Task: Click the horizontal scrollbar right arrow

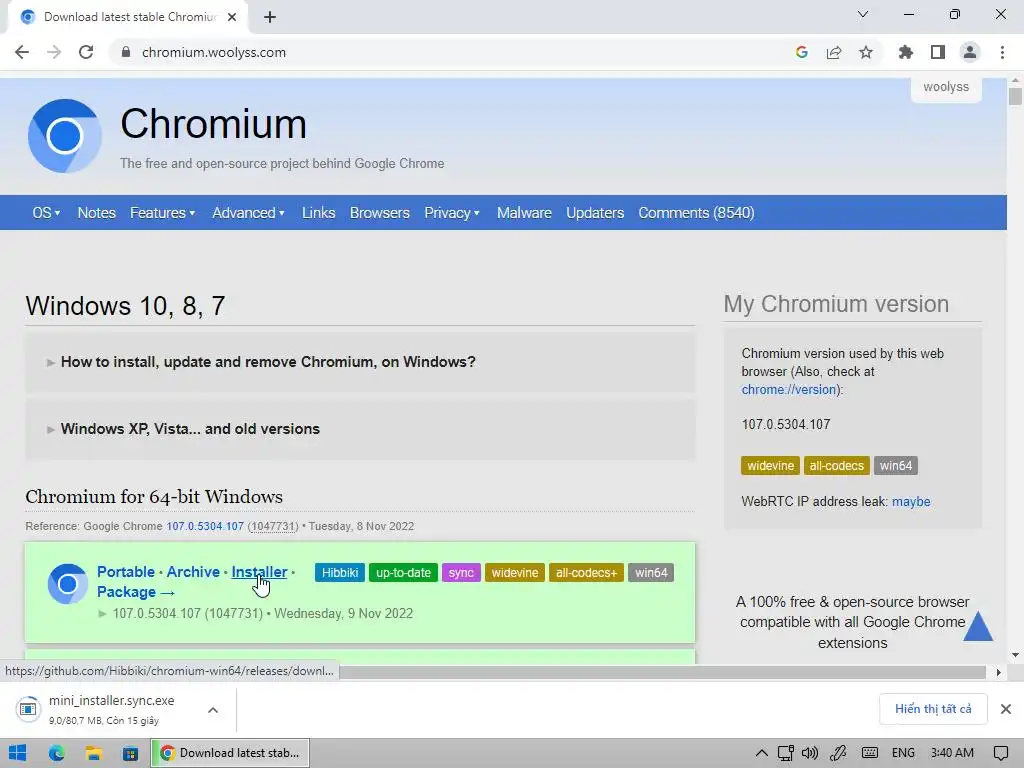Action: (x=998, y=672)
